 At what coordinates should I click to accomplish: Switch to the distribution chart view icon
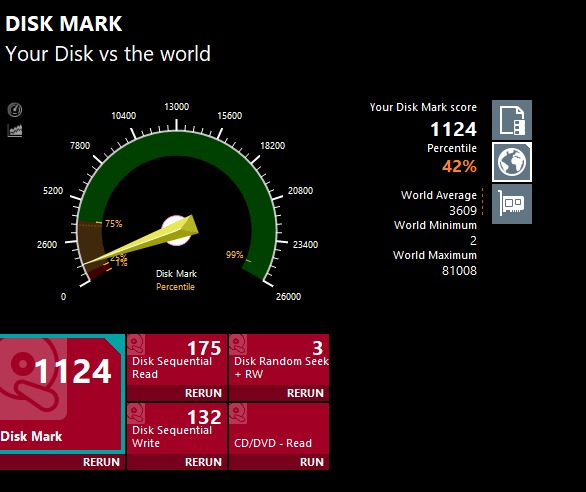(x=15, y=130)
